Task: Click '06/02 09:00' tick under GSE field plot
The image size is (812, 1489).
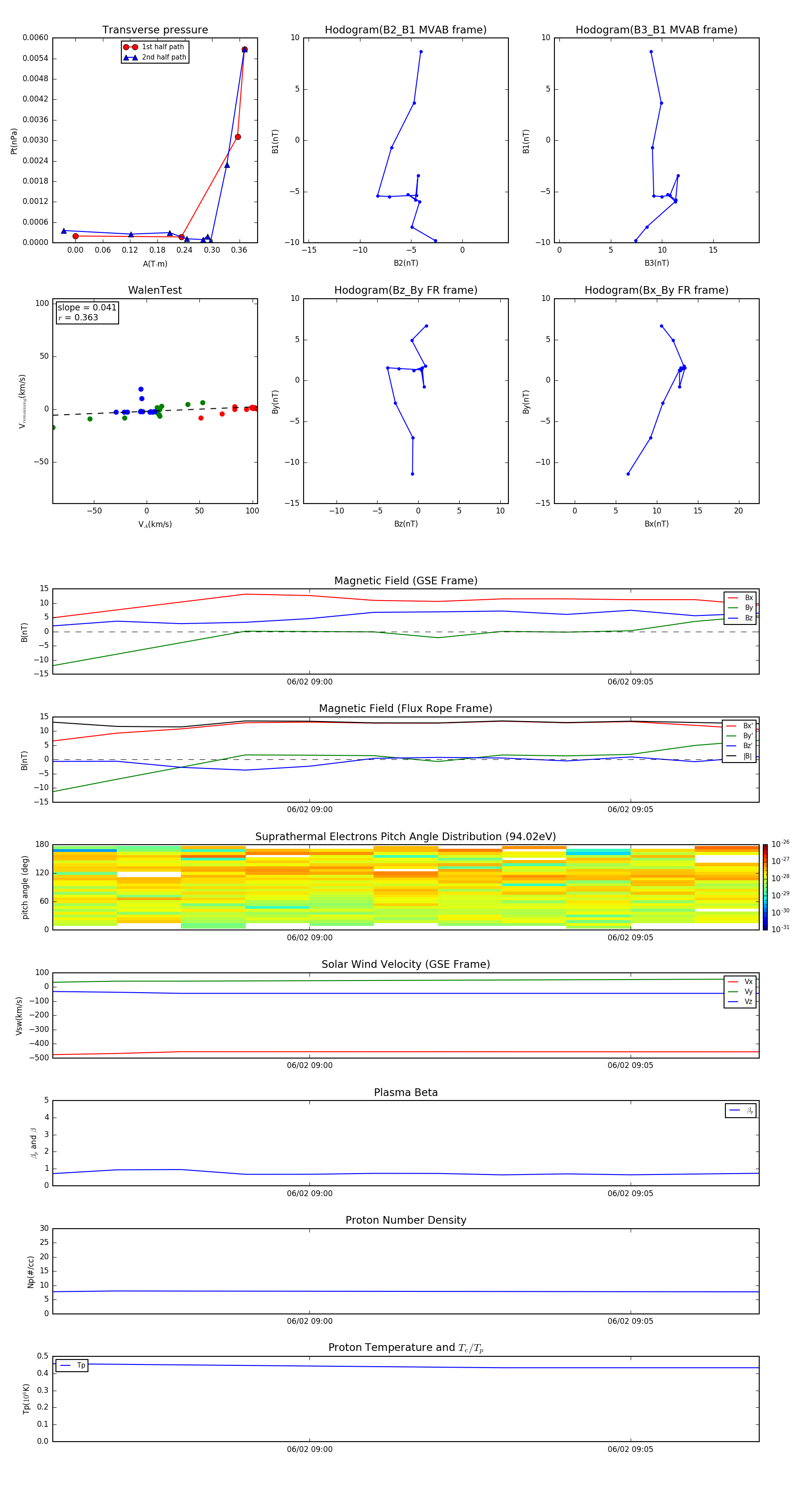Action: [x=310, y=681]
